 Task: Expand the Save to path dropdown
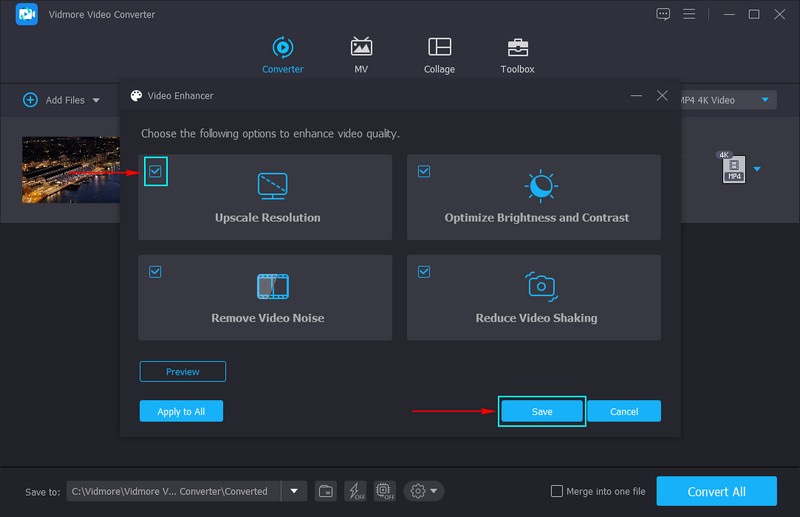tap(293, 491)
